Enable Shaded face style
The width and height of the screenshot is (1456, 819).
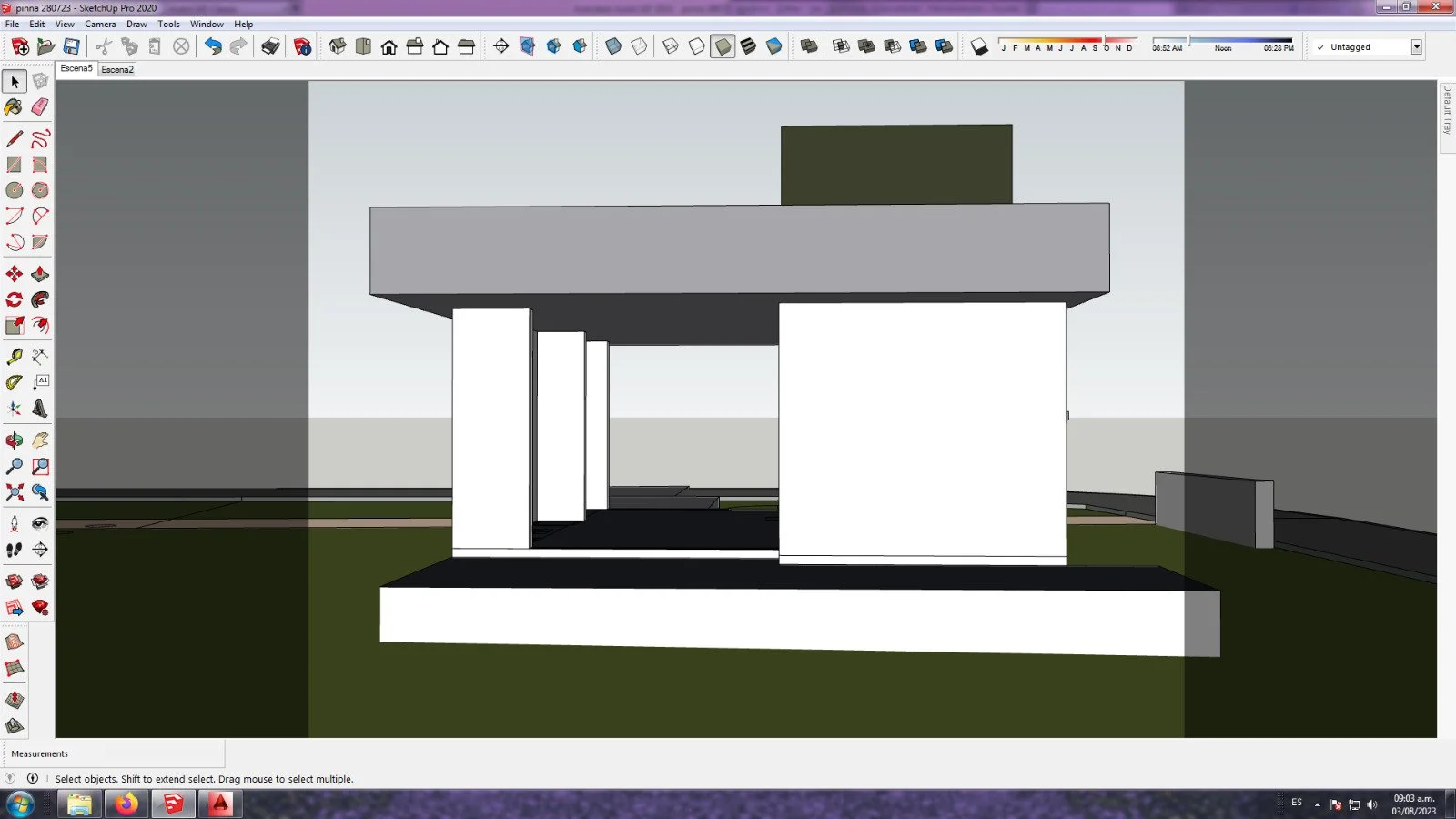723,46
